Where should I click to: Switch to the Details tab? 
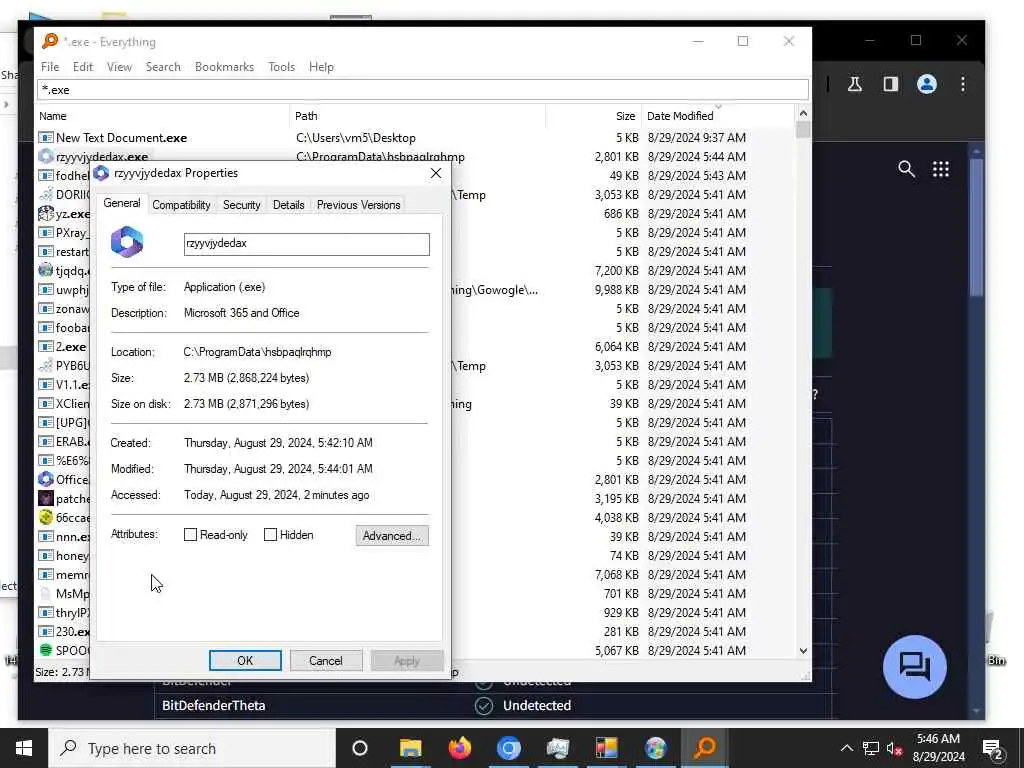[x=289, y=205]
